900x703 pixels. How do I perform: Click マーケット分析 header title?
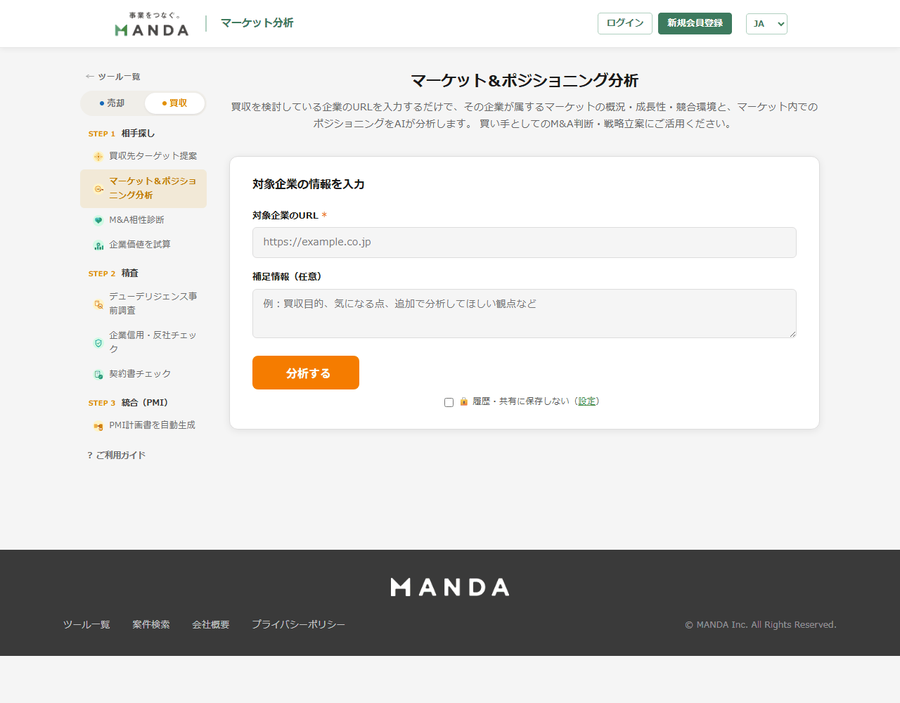pos(257,23)
